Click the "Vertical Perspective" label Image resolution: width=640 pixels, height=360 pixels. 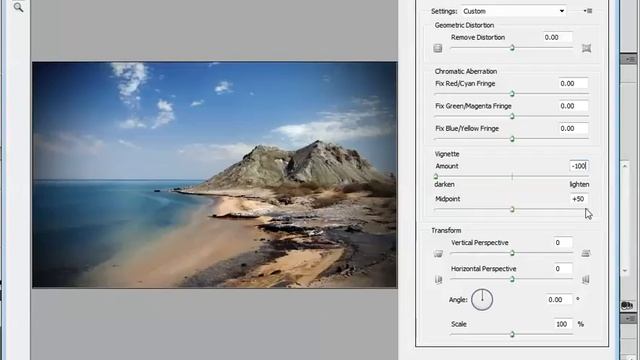tap(480, 242)
